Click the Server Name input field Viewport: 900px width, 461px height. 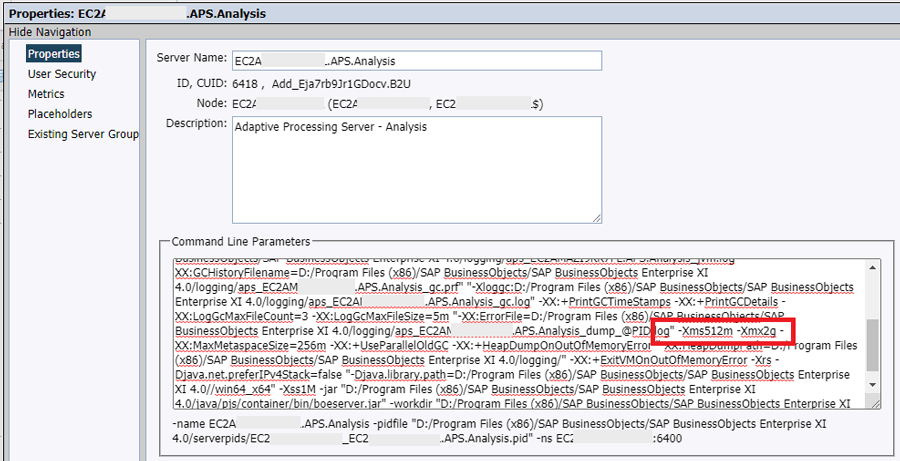coord(417,61)
